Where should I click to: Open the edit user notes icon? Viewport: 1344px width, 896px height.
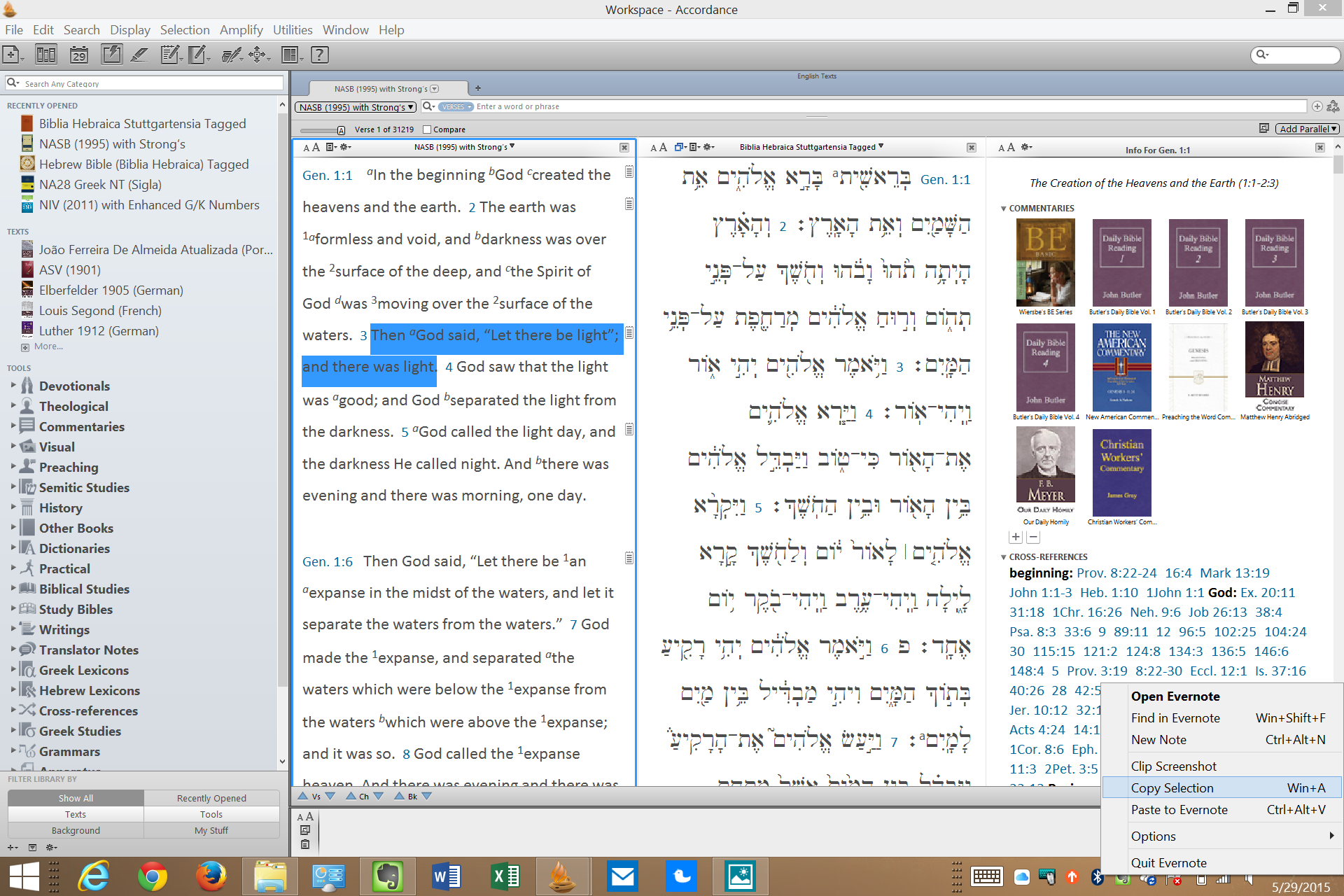[x=169, y=55]
